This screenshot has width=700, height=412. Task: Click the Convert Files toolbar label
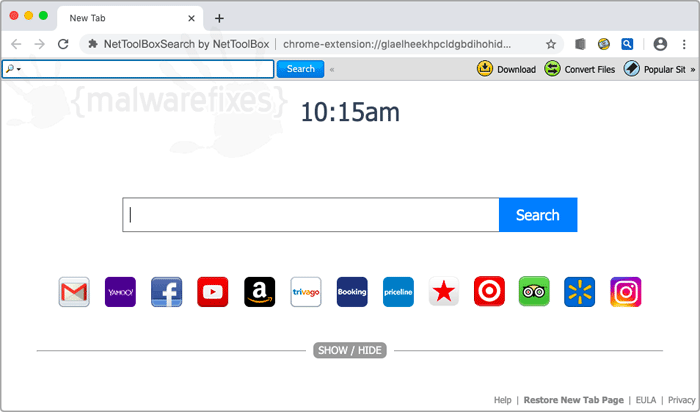coord(590,70)
